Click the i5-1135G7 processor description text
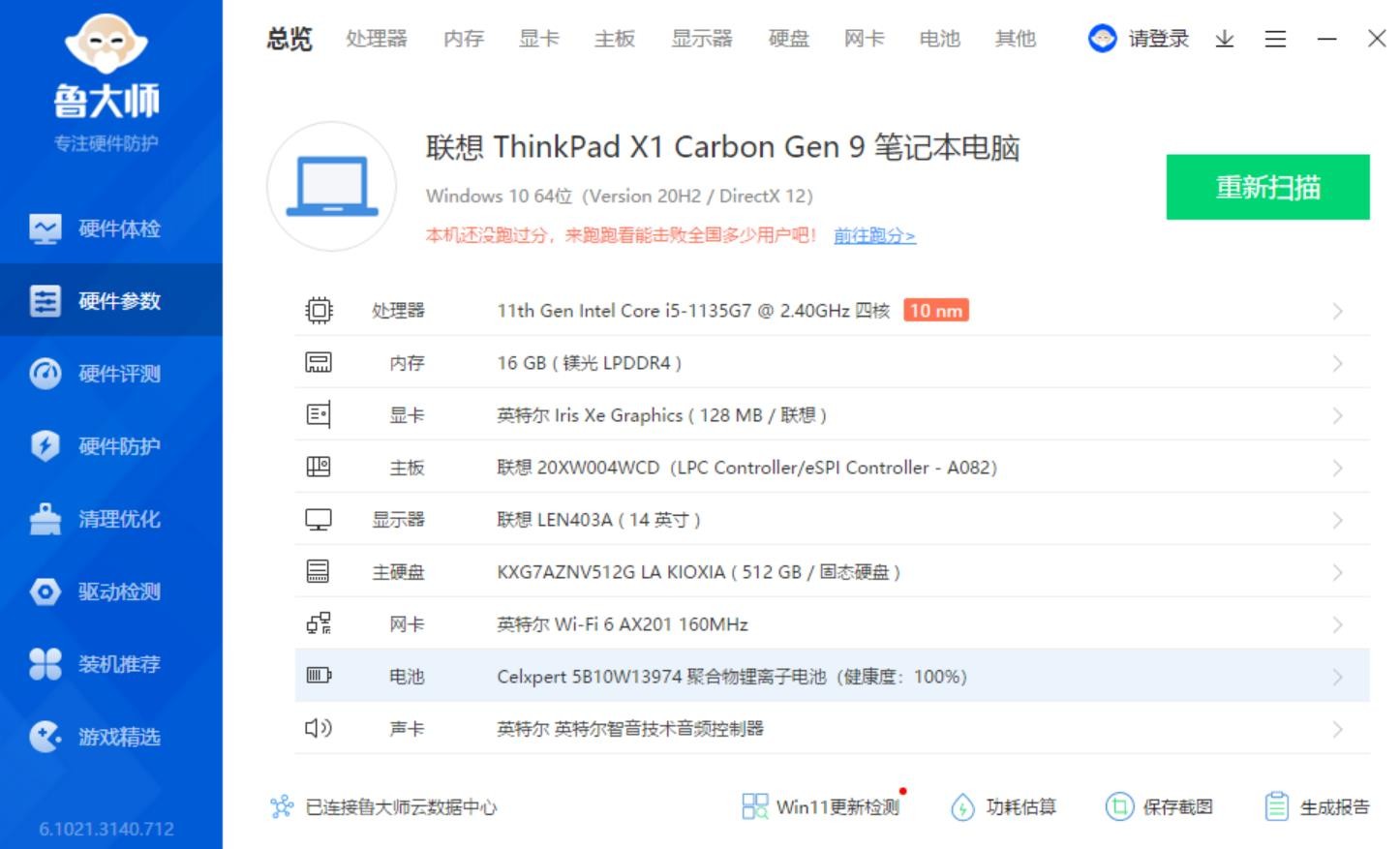The image size is (1400, 849). point(693,311)
